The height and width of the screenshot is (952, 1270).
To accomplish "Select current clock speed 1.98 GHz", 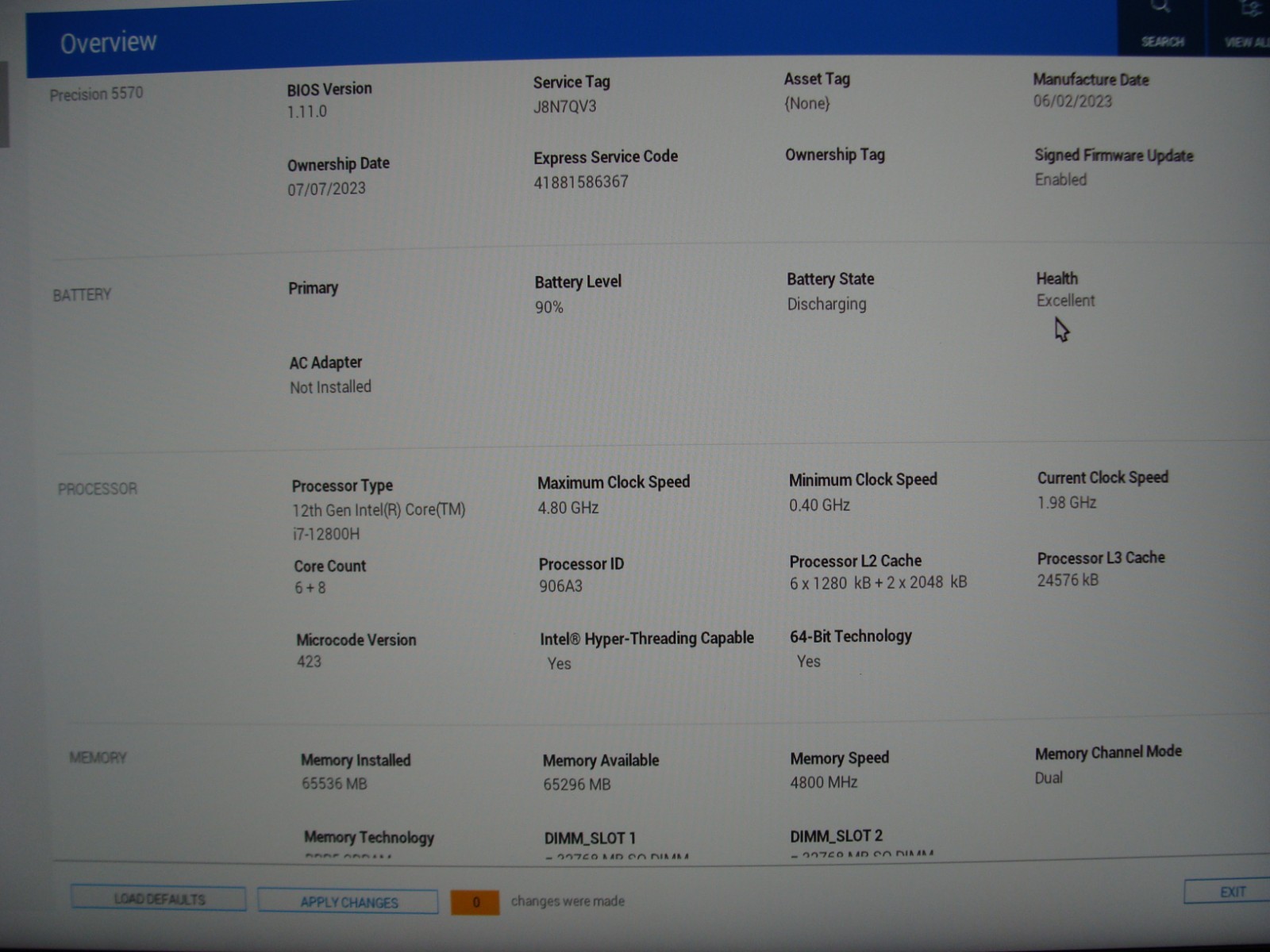I will [x=1067, y=502].
